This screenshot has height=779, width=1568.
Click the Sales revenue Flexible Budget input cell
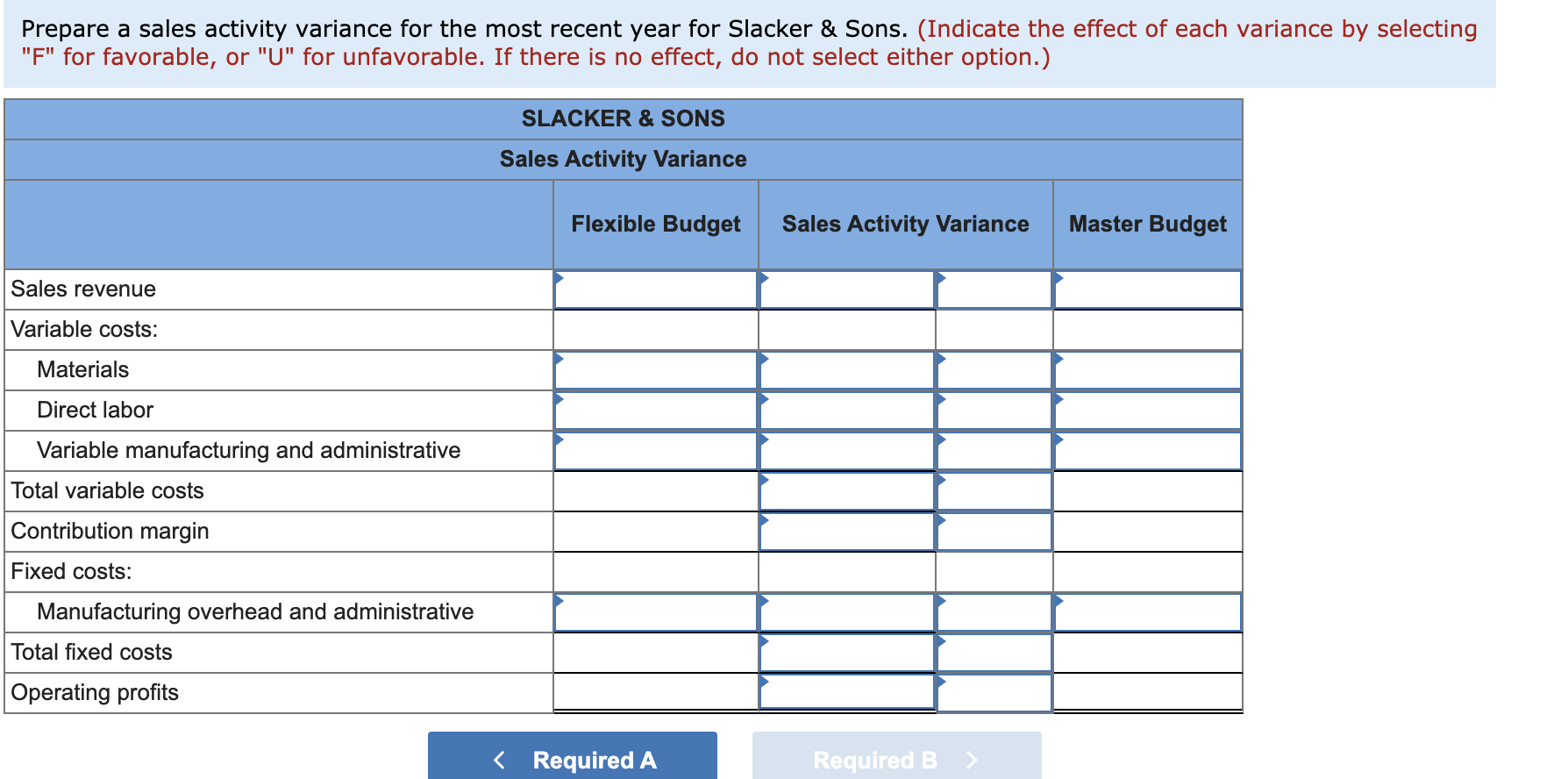pyautogui.click(x=653, y=289)
